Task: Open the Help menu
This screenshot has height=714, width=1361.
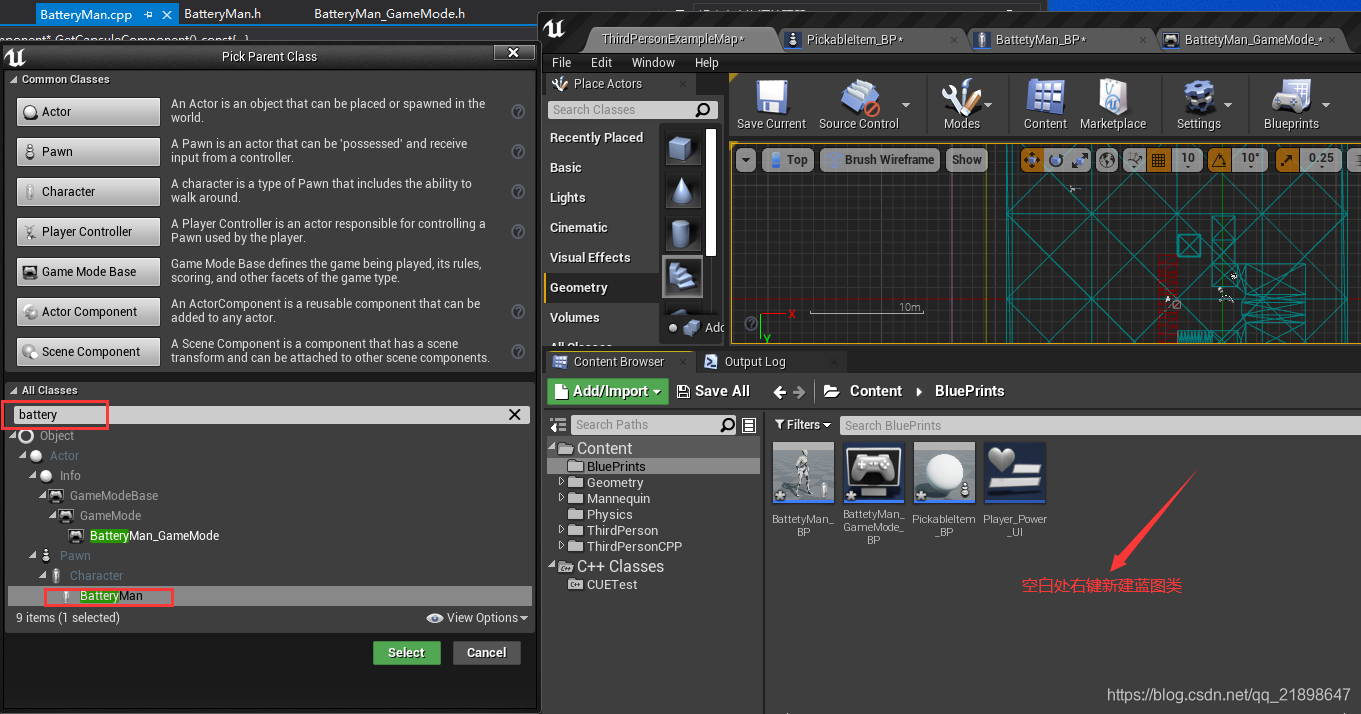Action: (707, 62)
